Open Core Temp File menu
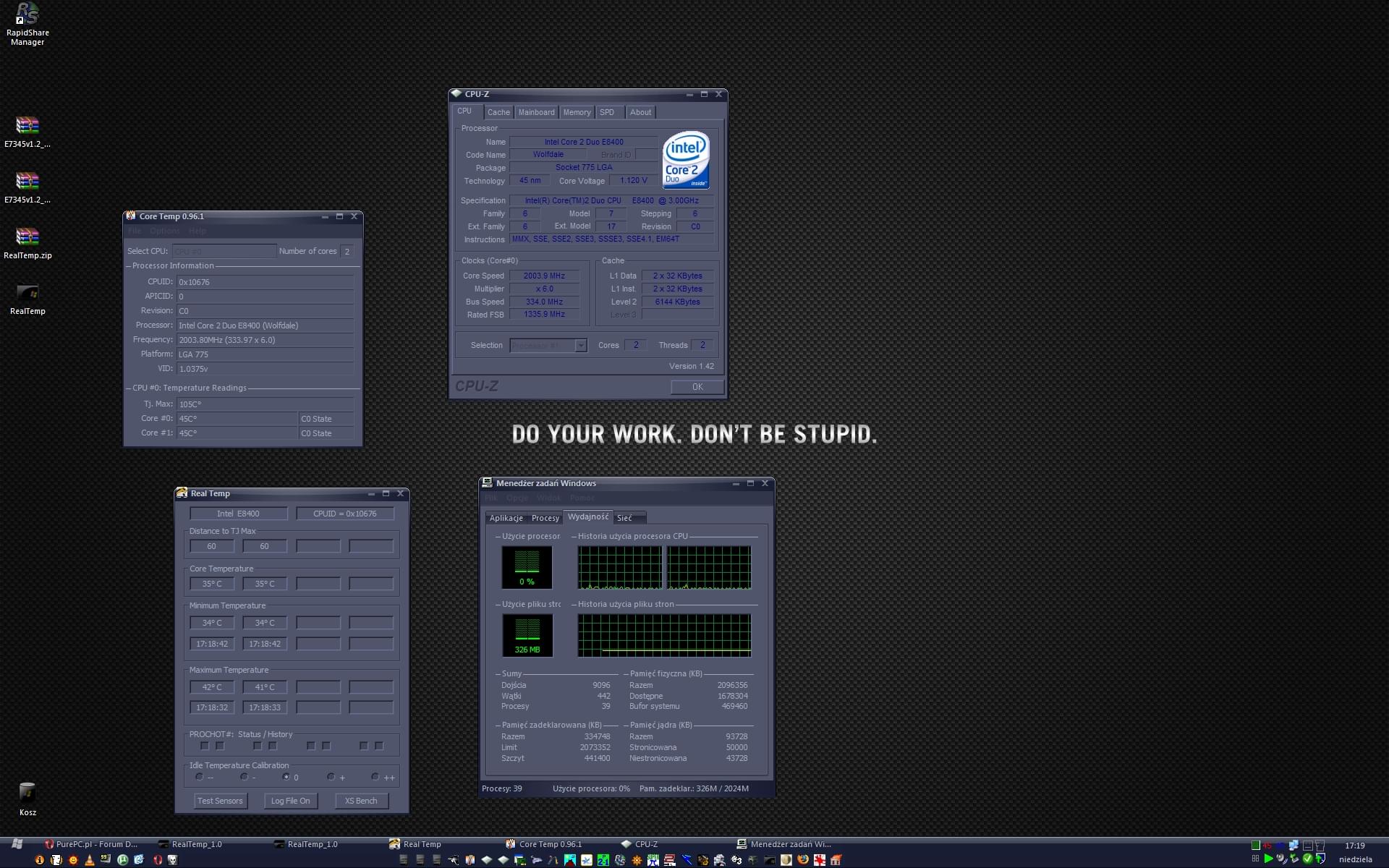This screenshot has height=868, width=1389. click(x=135, y=231)
